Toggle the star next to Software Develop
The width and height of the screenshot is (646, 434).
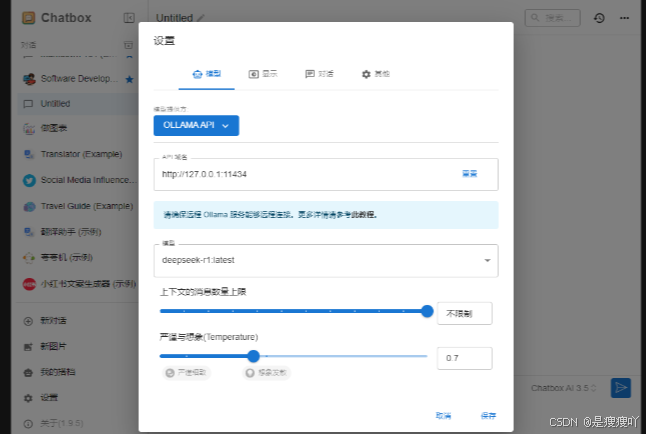pos(129,79)
